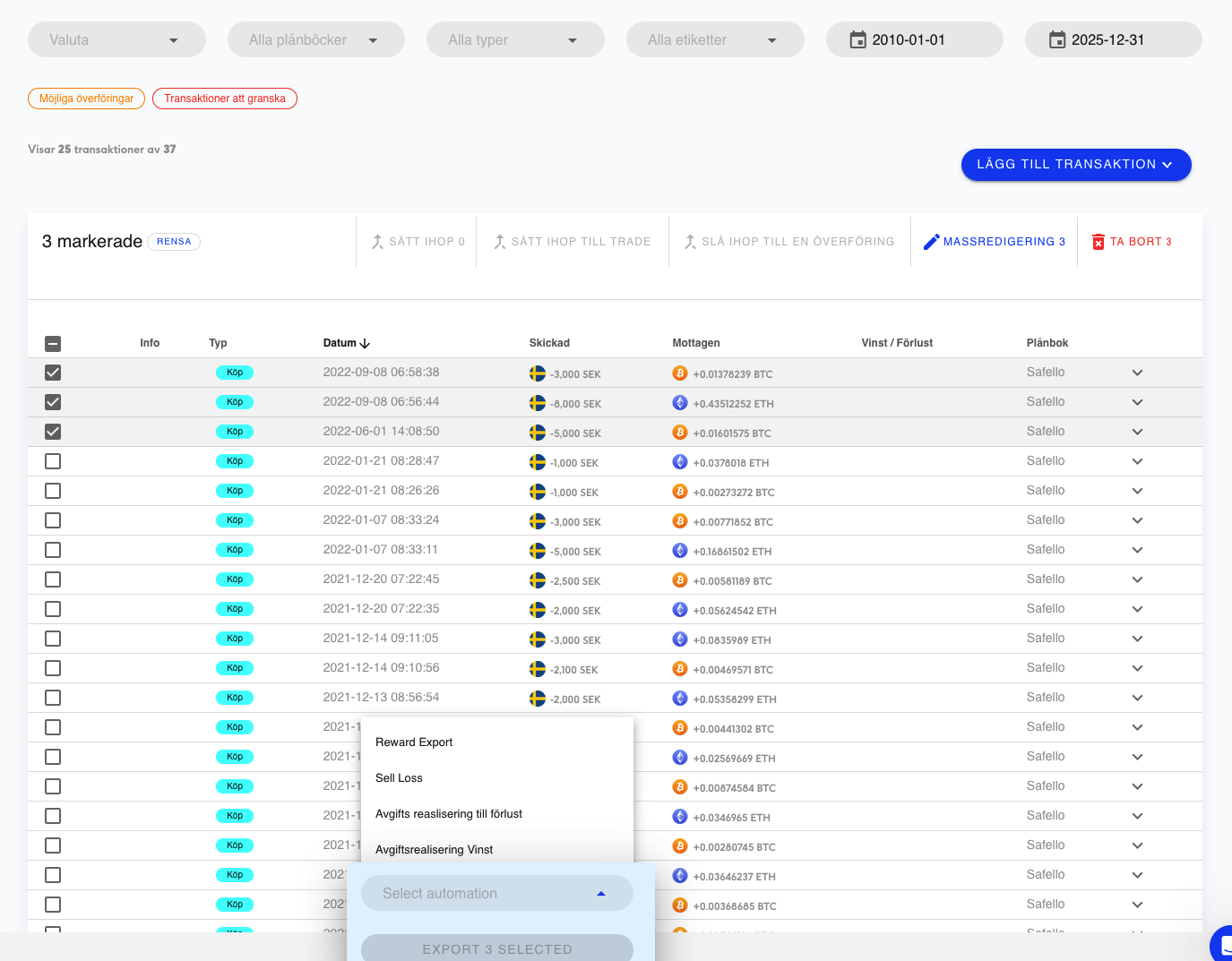Choose Reward Export automation

click(497, 742)
